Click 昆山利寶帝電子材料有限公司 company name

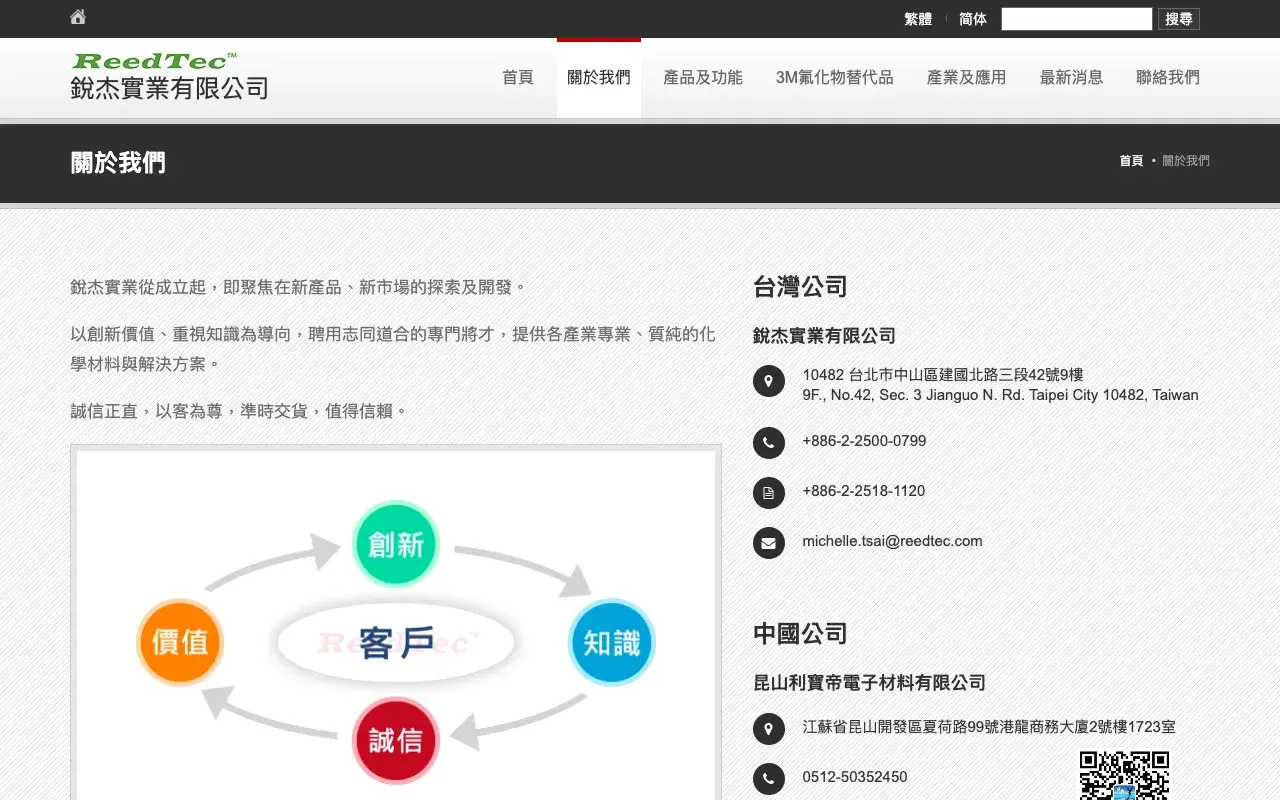tap(869, 683)
